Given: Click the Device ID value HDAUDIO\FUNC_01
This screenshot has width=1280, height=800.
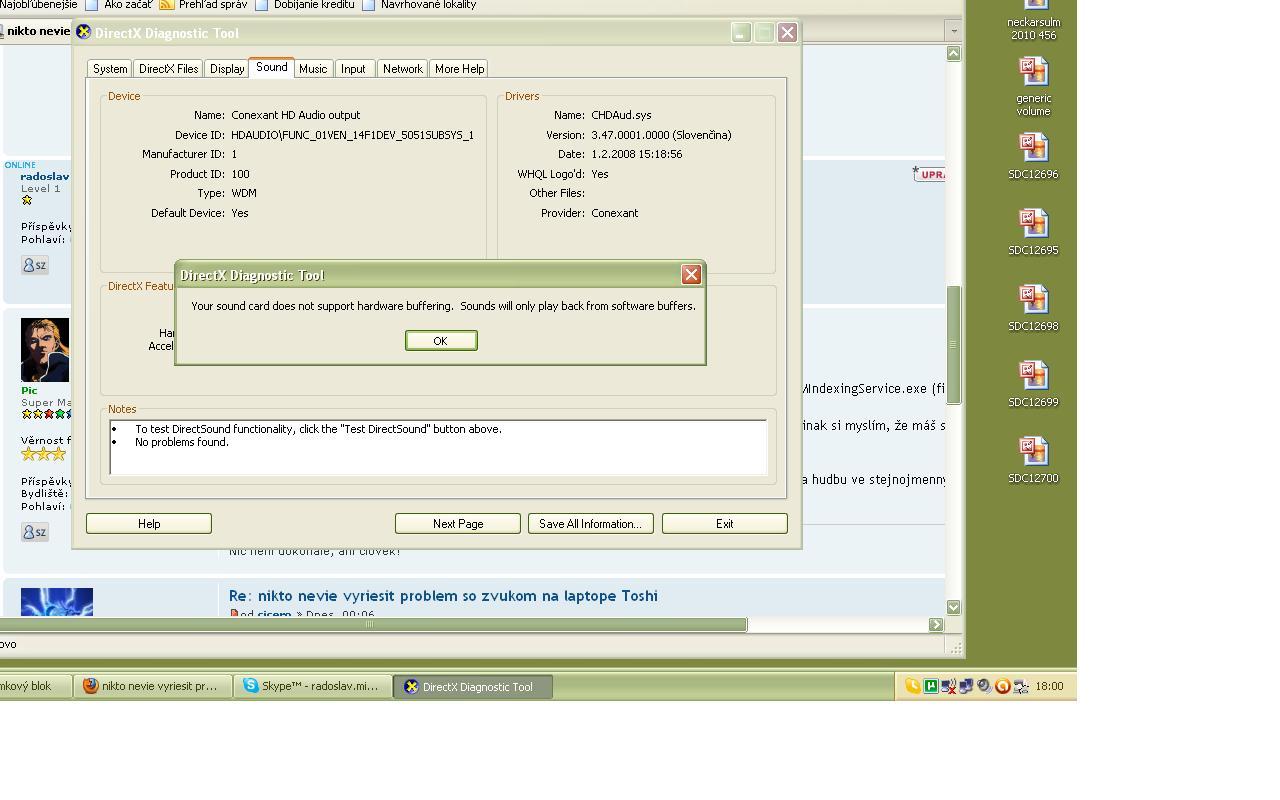Looking at the screenshot, I should [x=352, y=135].
